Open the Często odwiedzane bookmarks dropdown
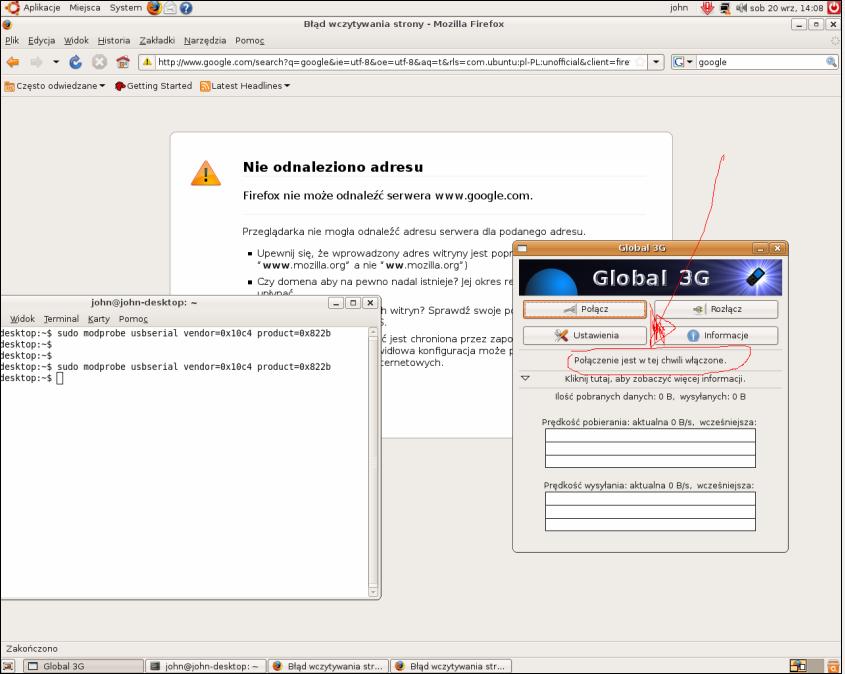The height and width of the screenshot is (674, 845). [54, 86]
